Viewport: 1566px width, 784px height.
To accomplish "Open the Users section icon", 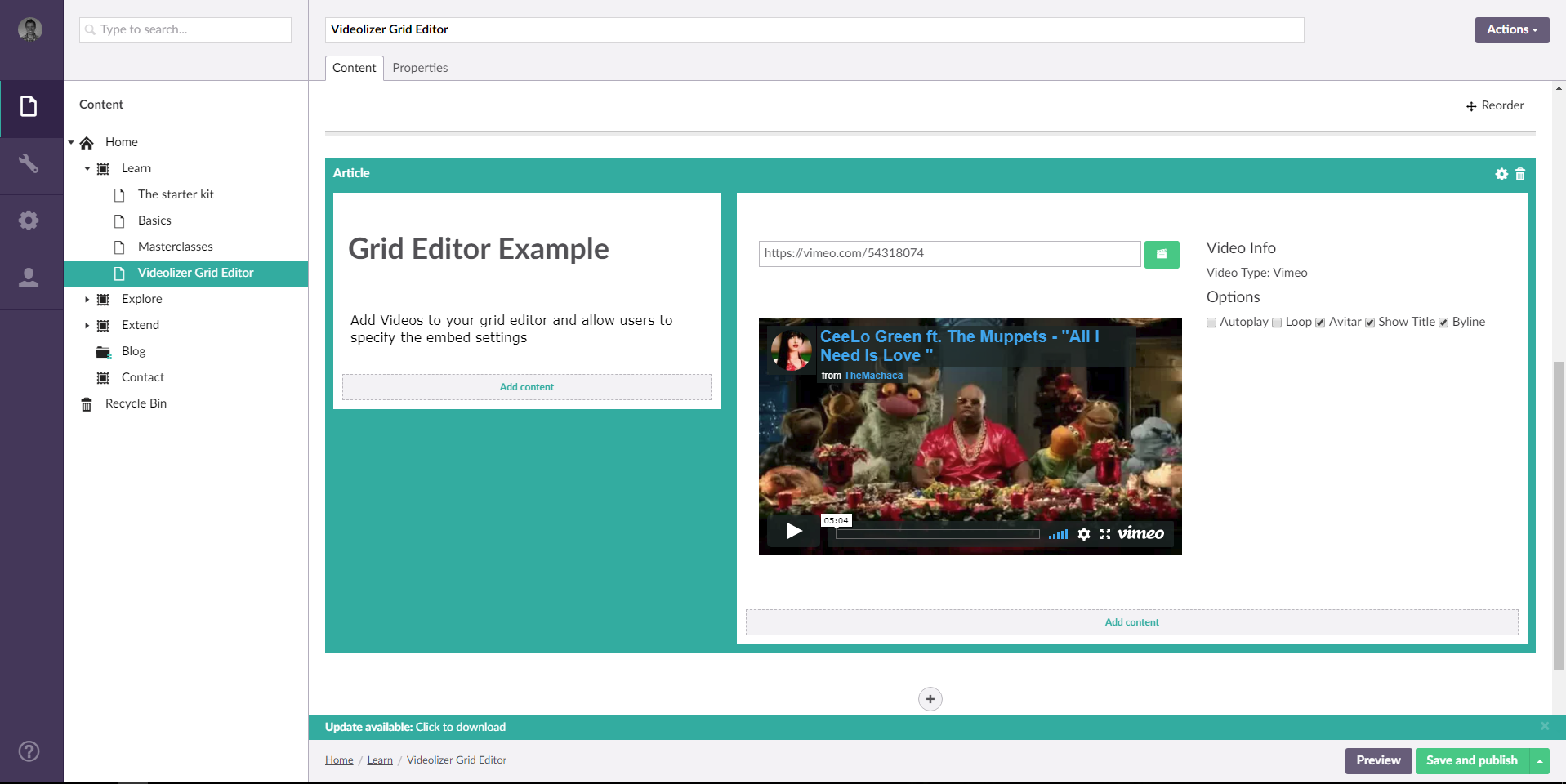I will click(x=29, y=278).
